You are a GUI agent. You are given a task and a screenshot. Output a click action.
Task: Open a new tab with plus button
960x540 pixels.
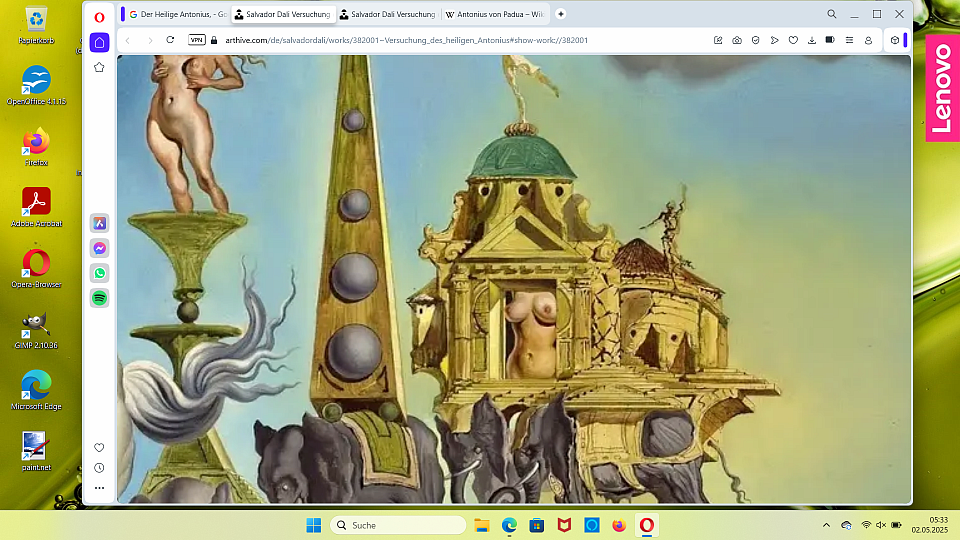560,14
